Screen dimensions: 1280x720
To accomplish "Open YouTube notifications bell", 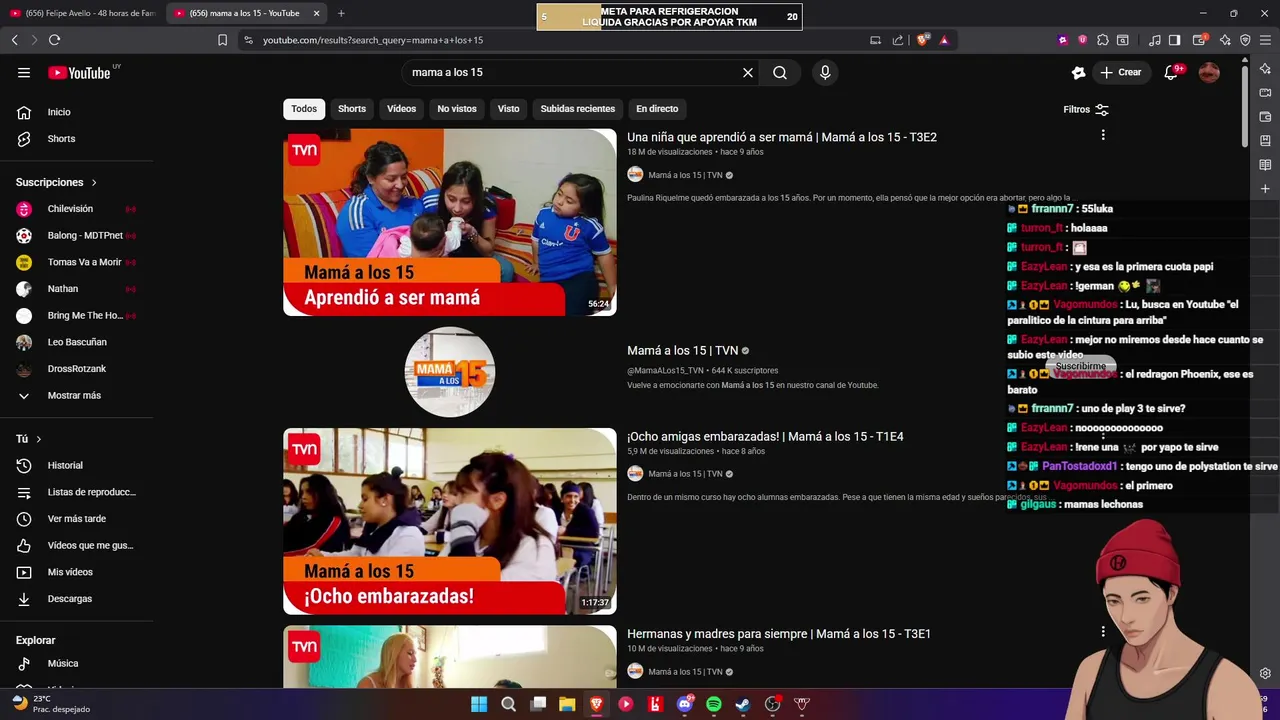I will click(x=1171, y=72).
